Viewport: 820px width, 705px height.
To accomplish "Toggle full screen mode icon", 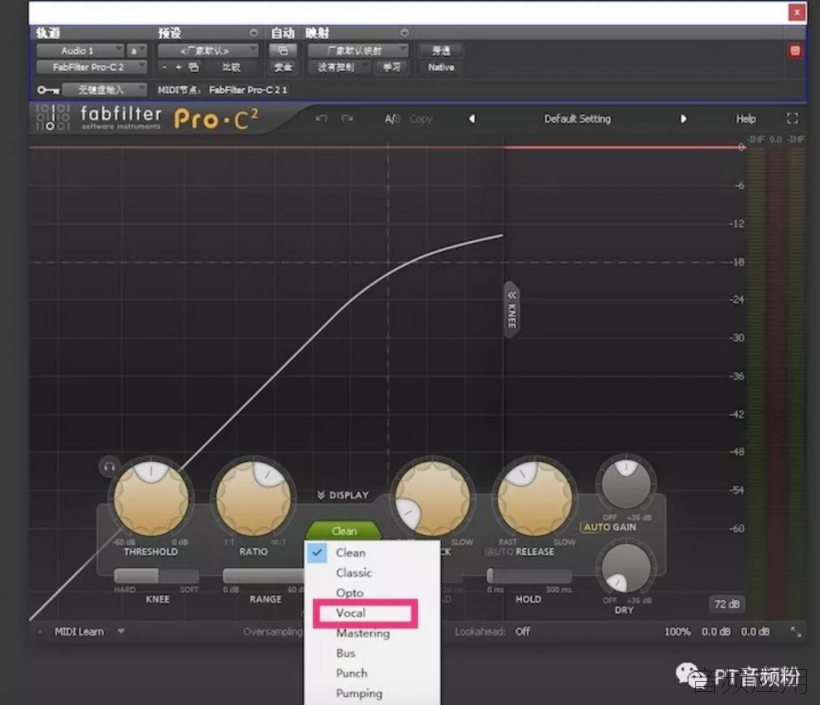I will (792, 119).
